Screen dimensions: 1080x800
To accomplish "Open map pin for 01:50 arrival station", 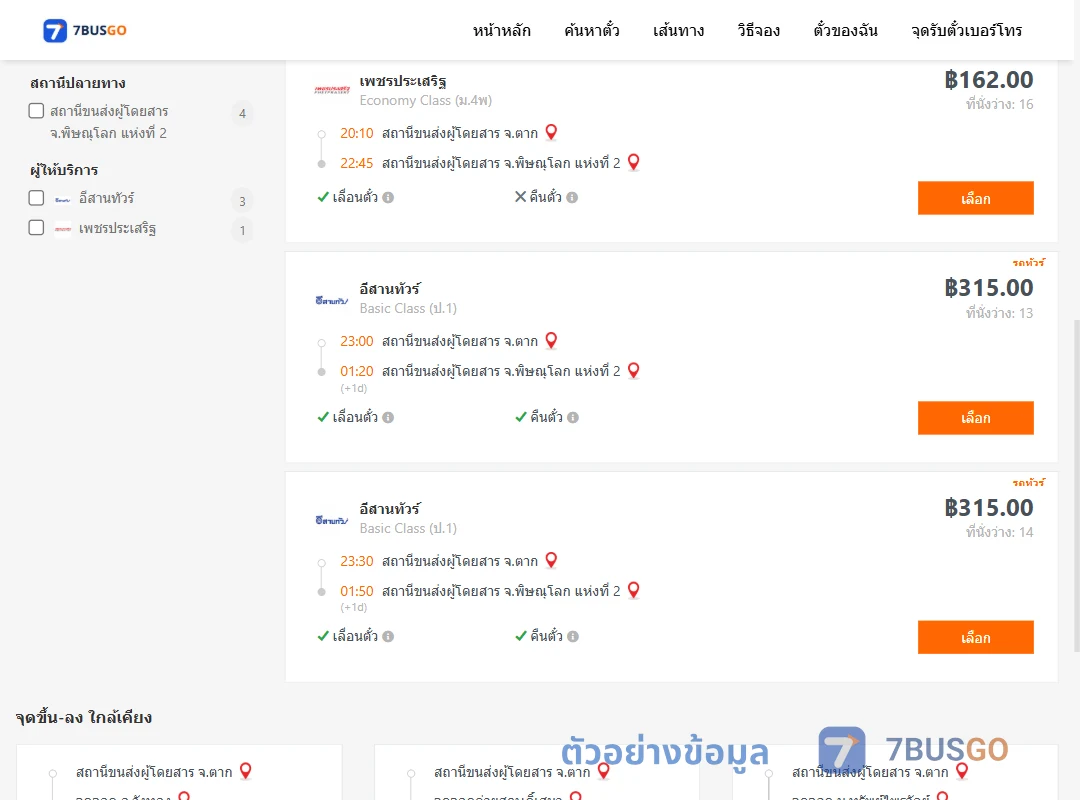I will (x=634, y=591).
